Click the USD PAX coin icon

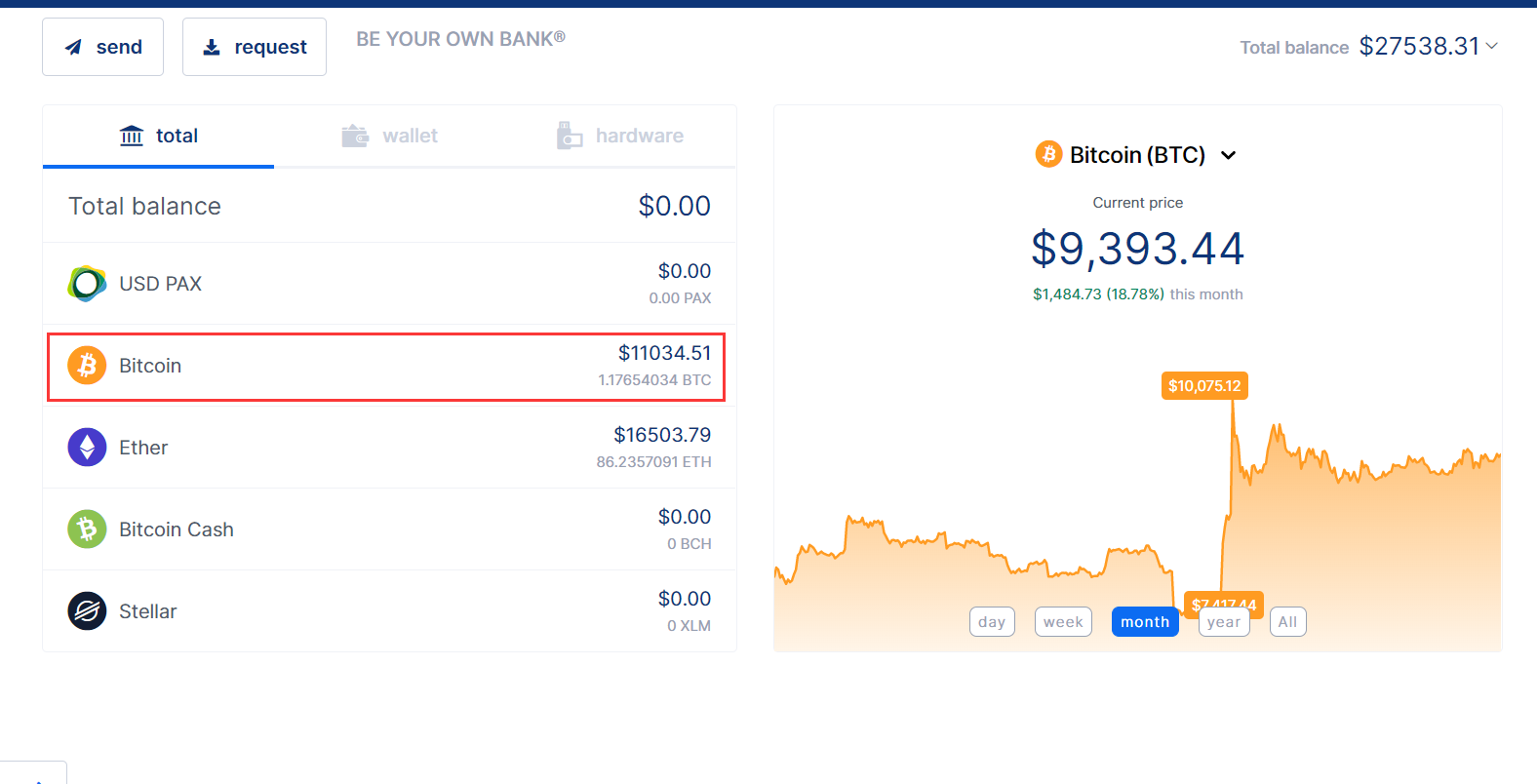pos(87,283)
